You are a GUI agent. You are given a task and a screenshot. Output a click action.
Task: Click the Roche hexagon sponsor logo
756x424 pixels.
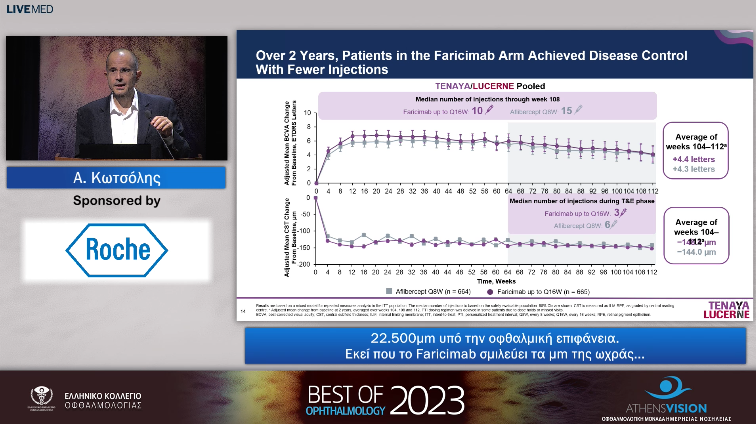click(x=118, y=248)
